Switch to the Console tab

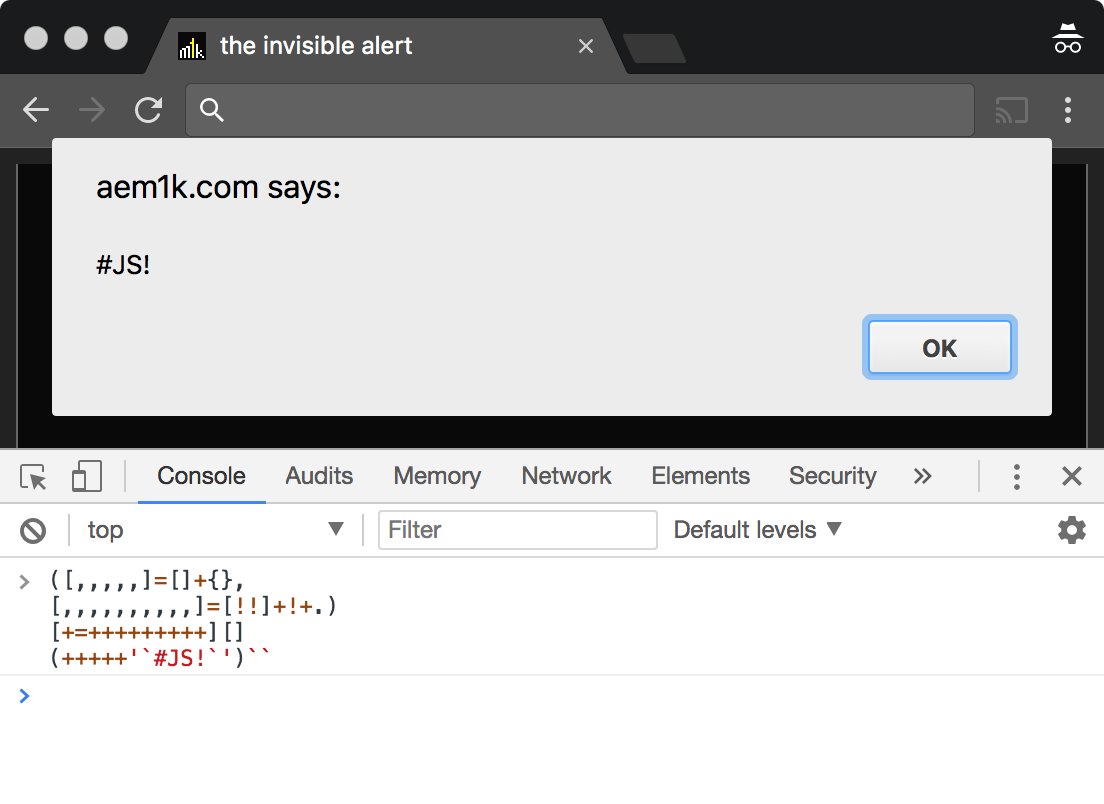(201, 476)
